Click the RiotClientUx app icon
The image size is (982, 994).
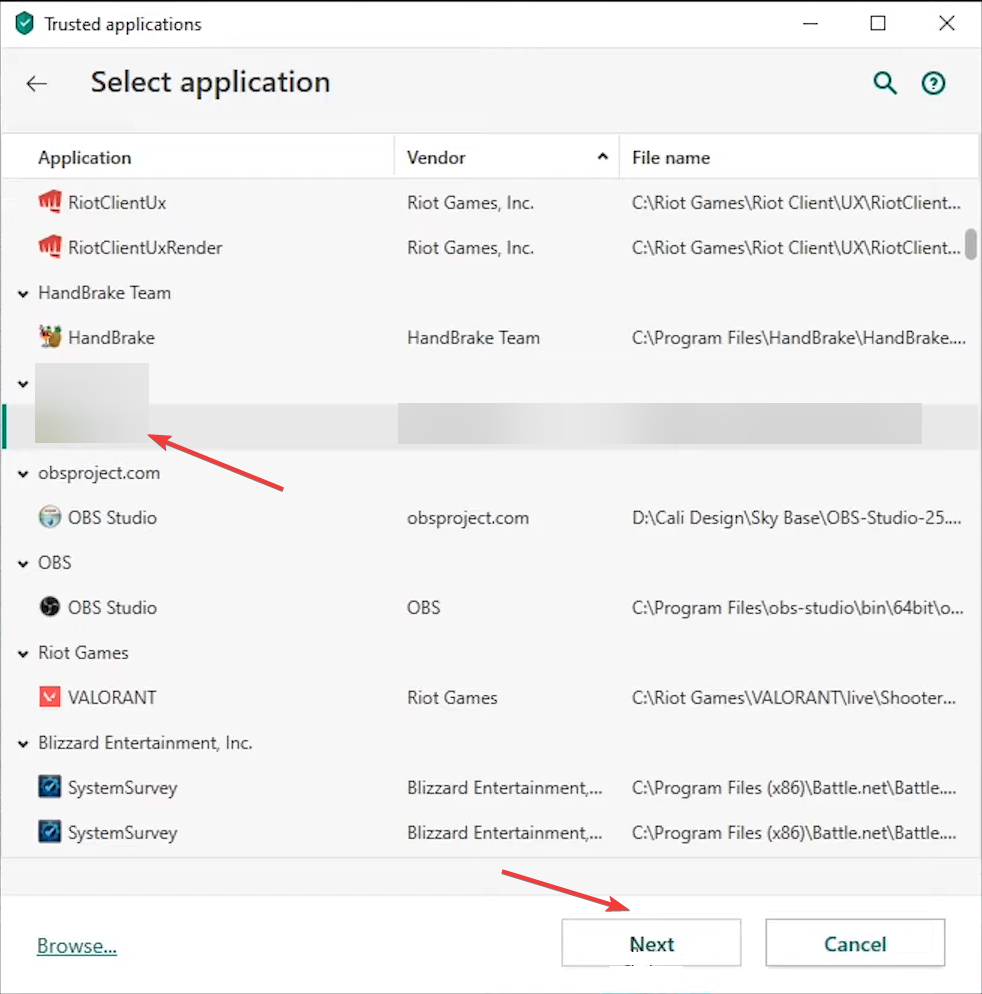click(50, 202)
